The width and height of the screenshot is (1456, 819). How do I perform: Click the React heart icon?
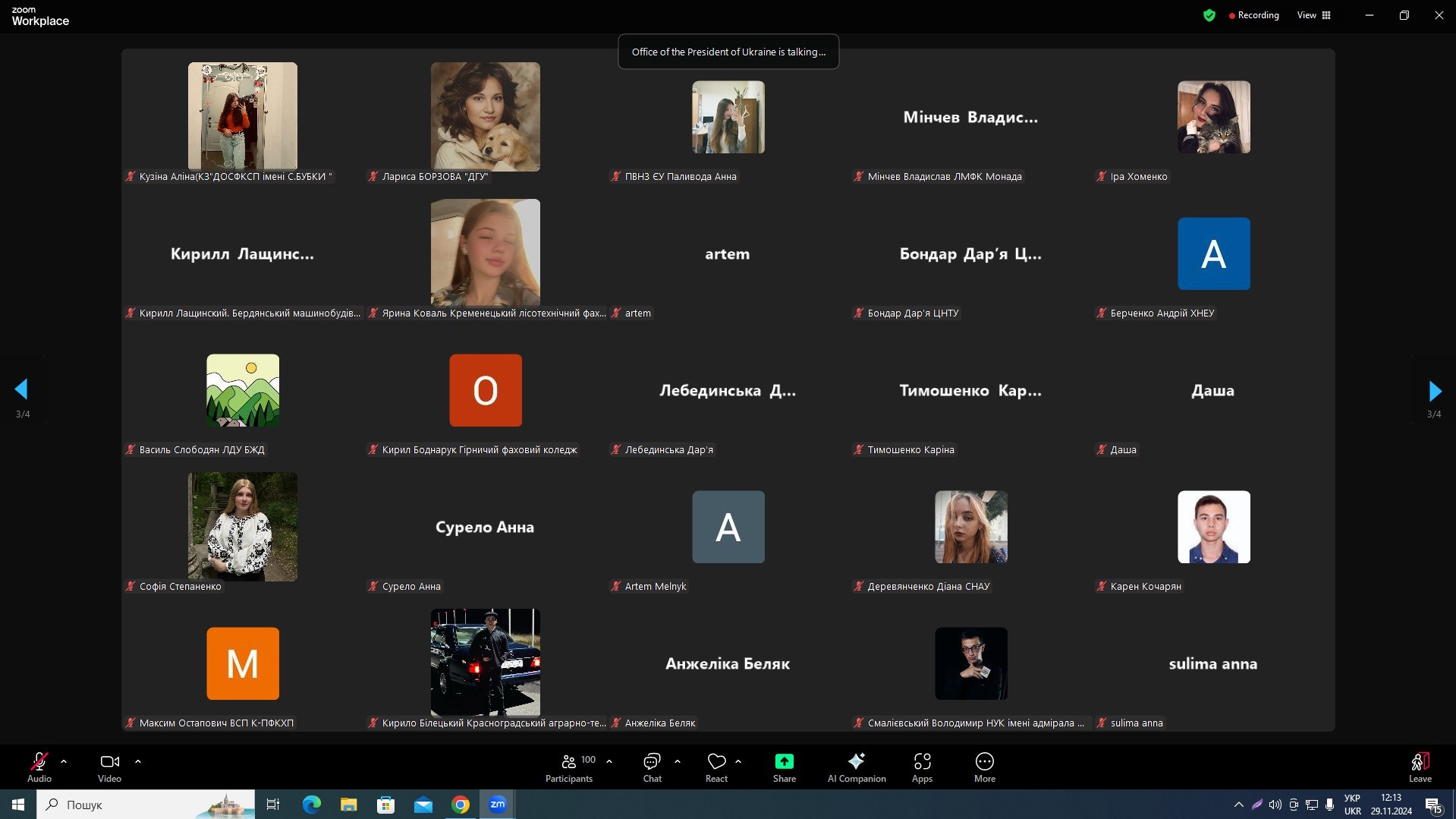point(716,767)
